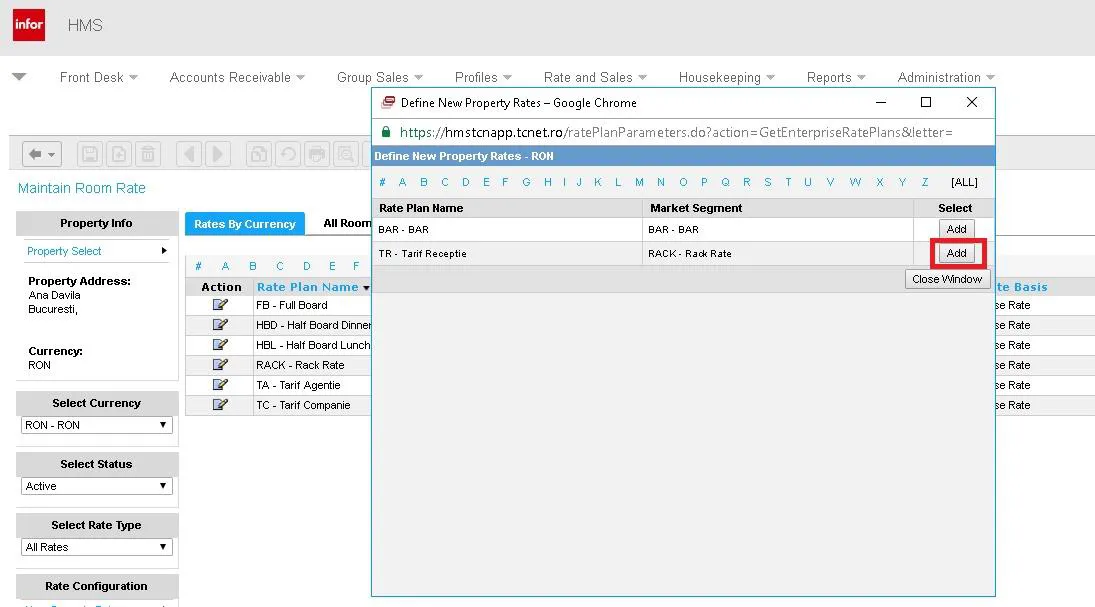Image resolution: width=1095 pixels, height=607 pixels.
Task: Open the Reports menu
Action: click(836, 78)
